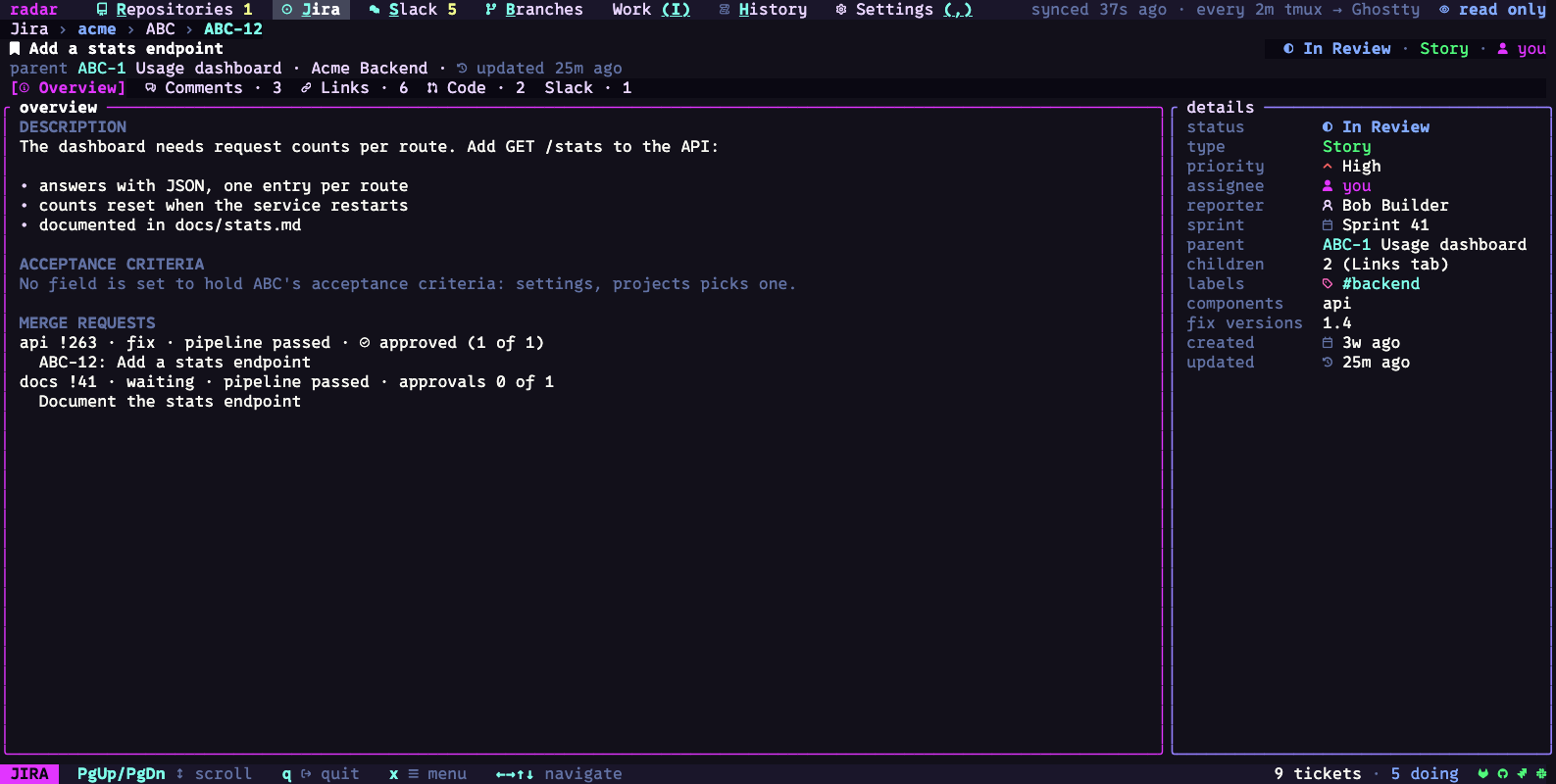Viewport: 1556px width, 784px height.
Task: Open merge request api !263
Action: [x=281, y=342]
